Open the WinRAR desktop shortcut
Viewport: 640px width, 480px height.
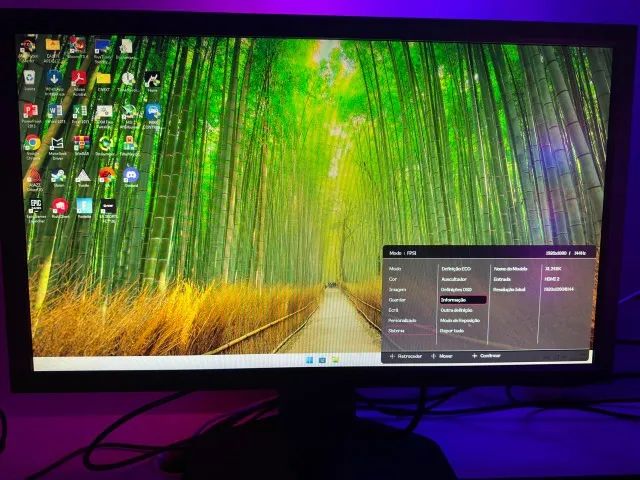[81, 145]
